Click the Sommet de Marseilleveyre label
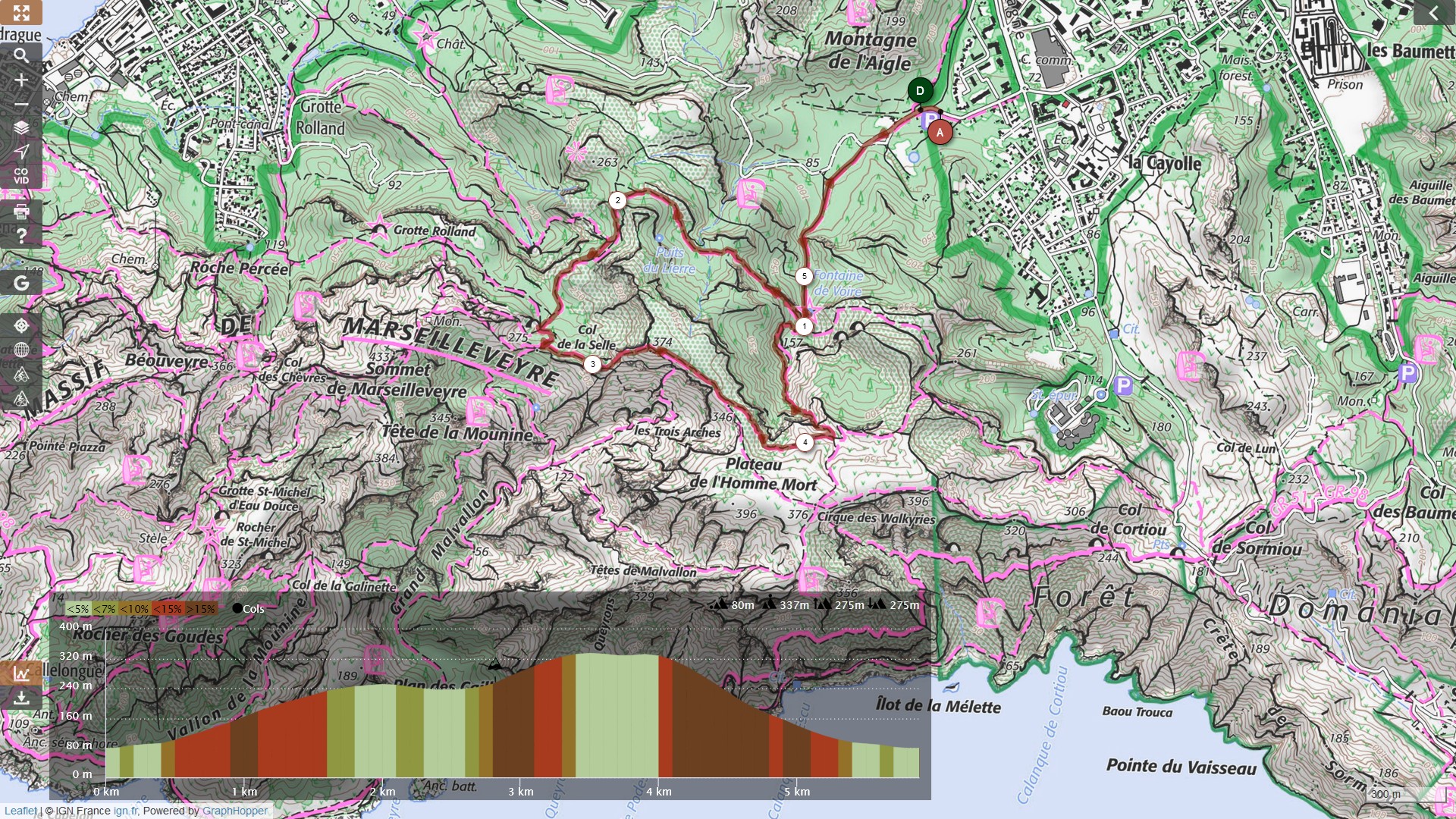The height and width of the screenshot is (819, 1456). (397, 380)
